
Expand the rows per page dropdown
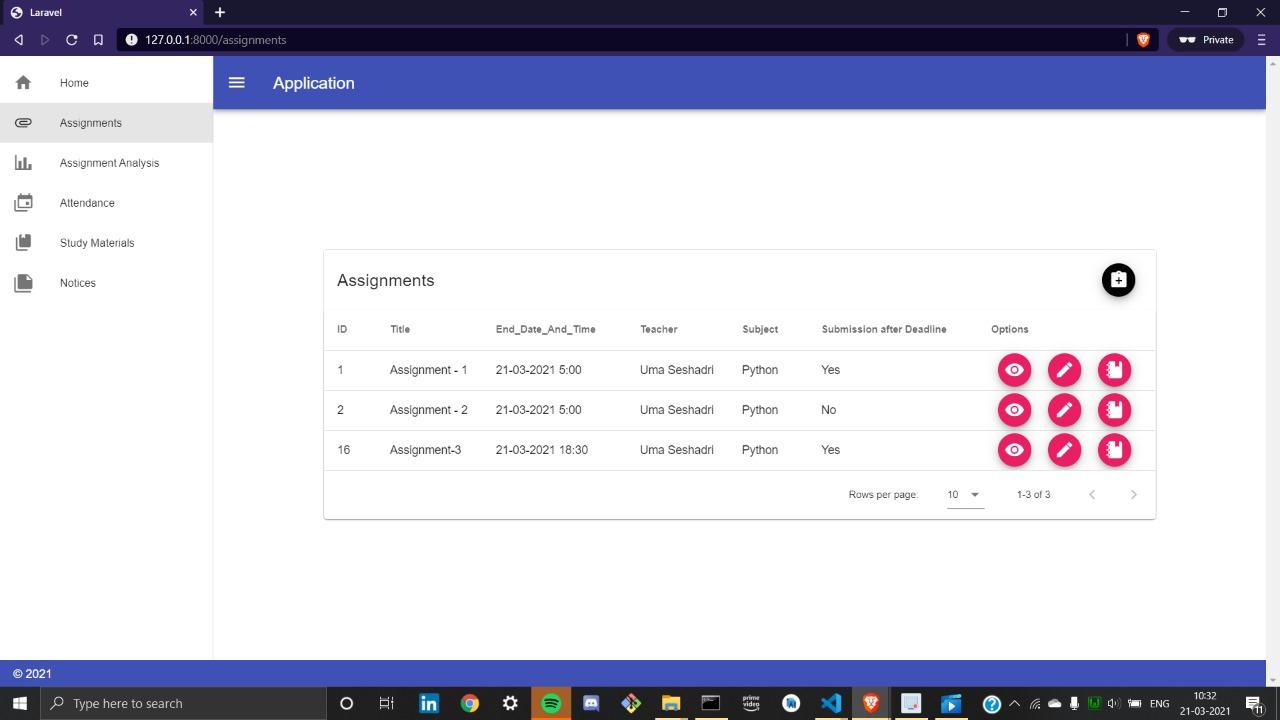(x=965, y=494)
